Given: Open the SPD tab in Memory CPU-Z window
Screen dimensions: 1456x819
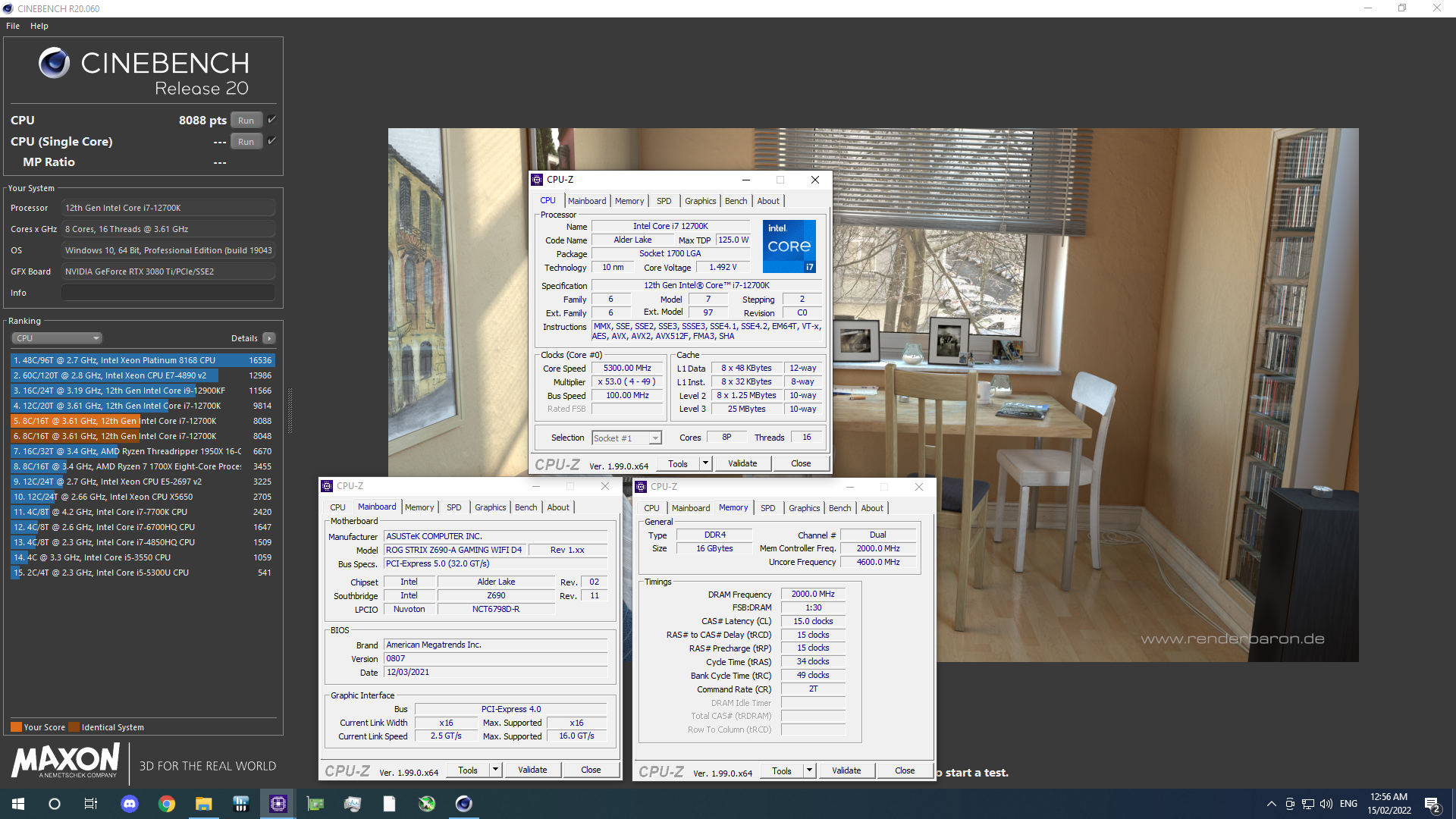Looking at the screenshot, I should [x=768, y=508].
